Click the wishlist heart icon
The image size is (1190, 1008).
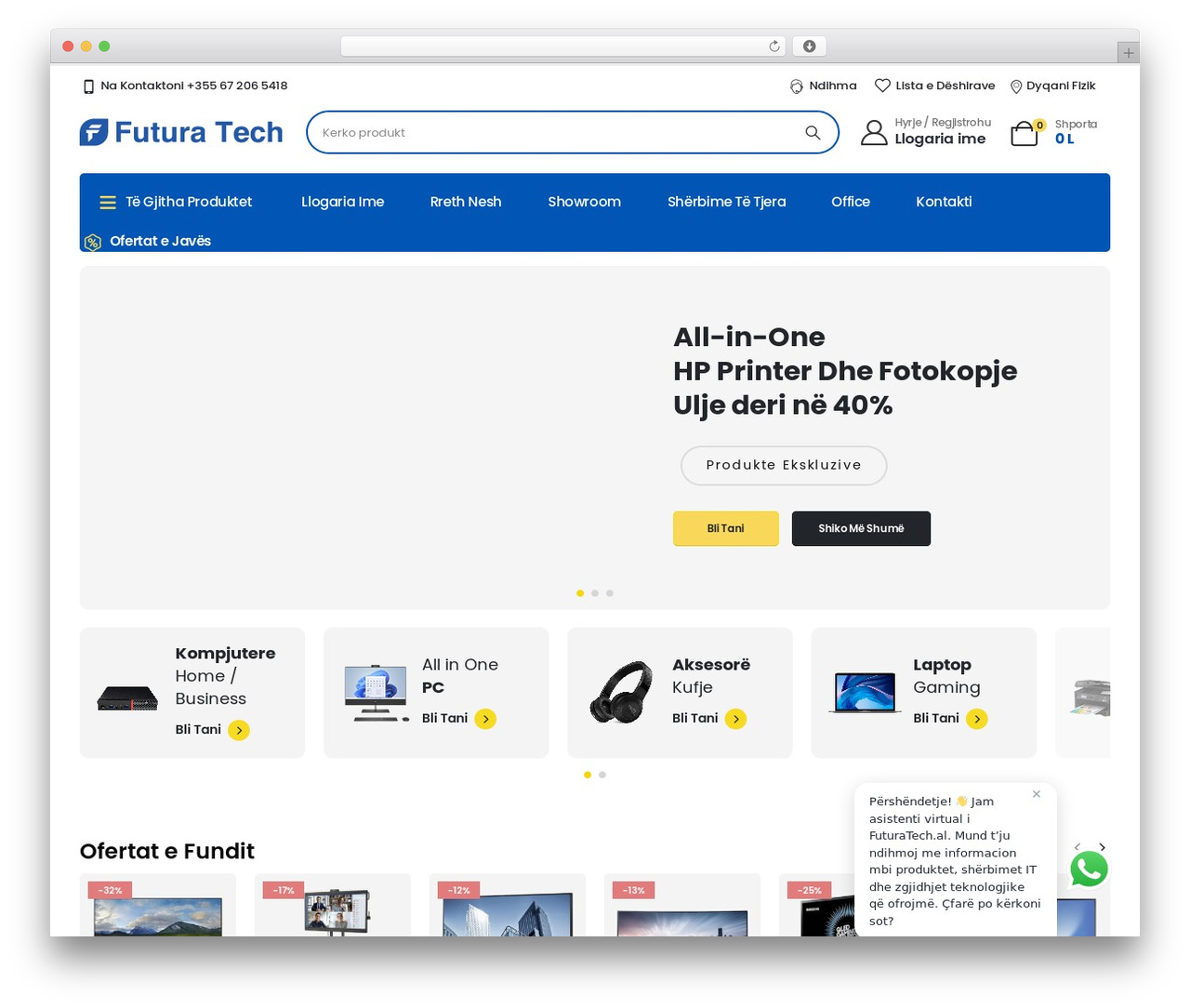click(882, 86)
